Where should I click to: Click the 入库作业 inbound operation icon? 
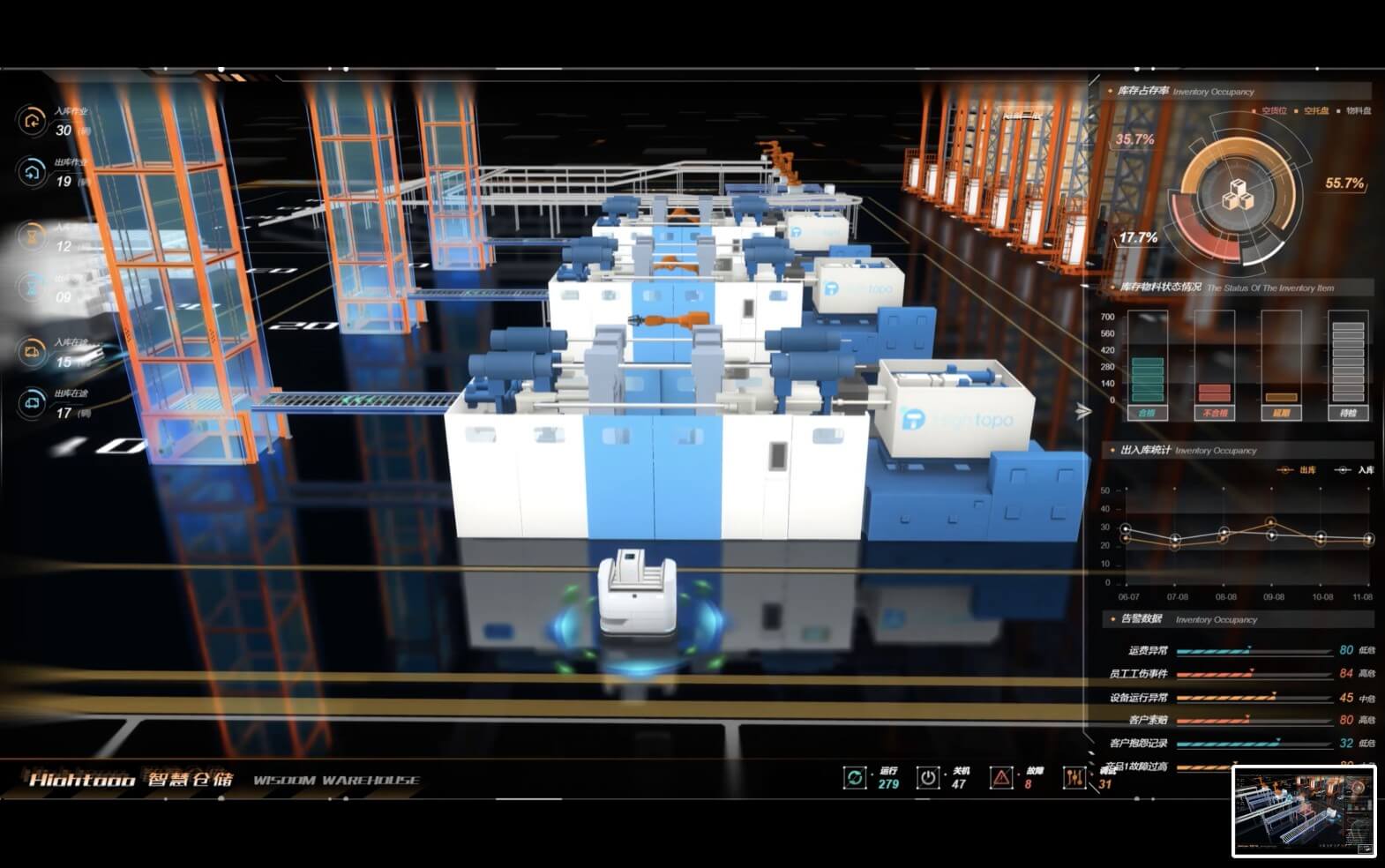coord(32,121)
